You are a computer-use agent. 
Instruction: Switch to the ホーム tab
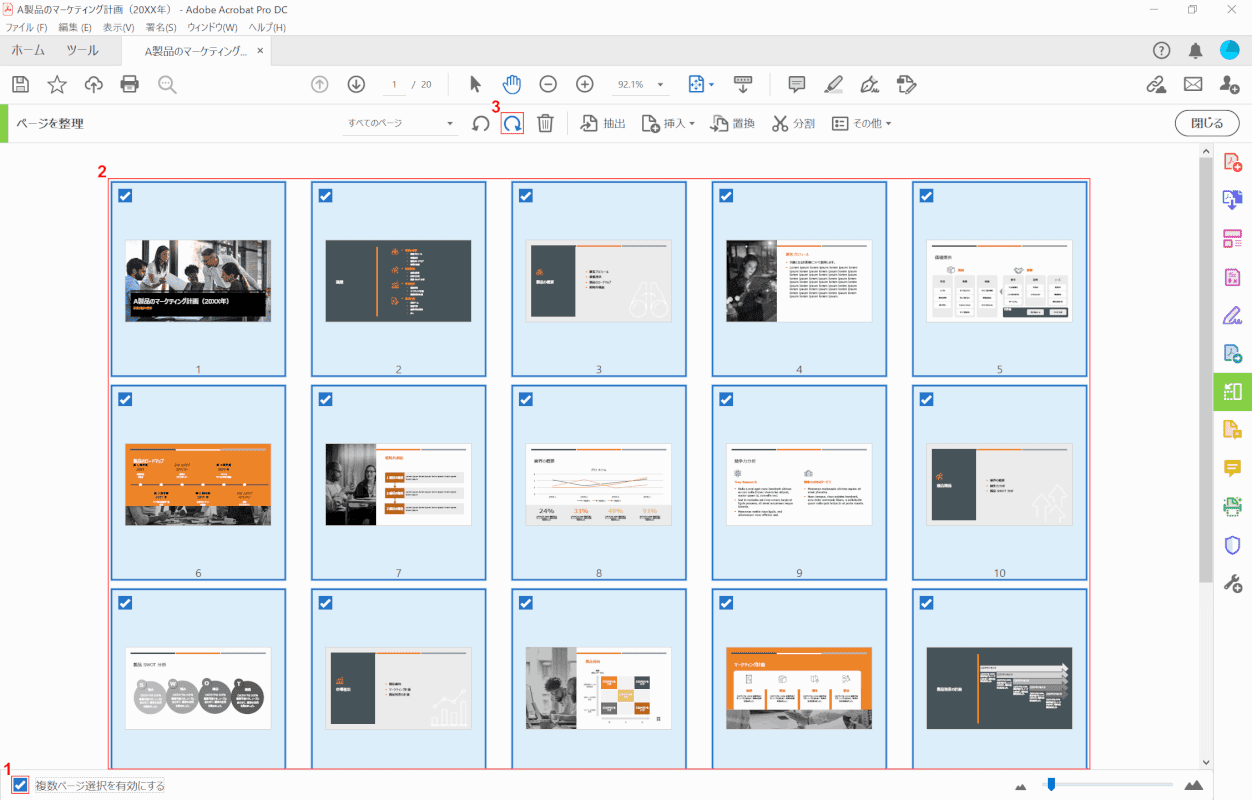click(x=28, y=50)
